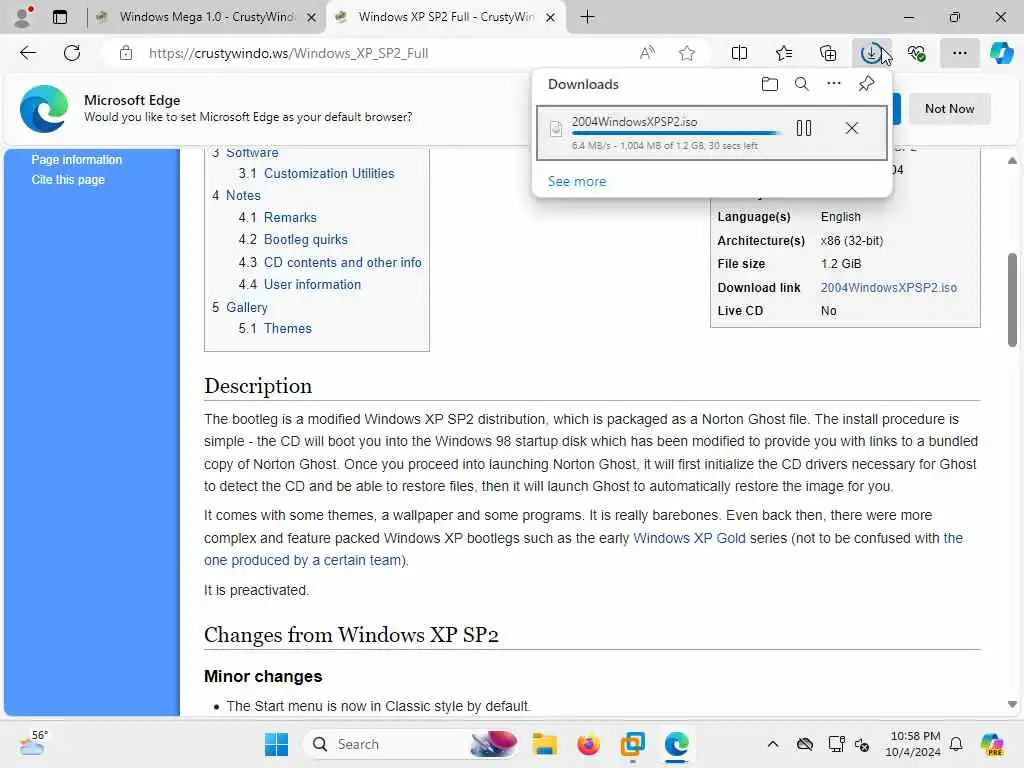
Task: Search downloads in the Downloads panel
Action: pos(801,84)
